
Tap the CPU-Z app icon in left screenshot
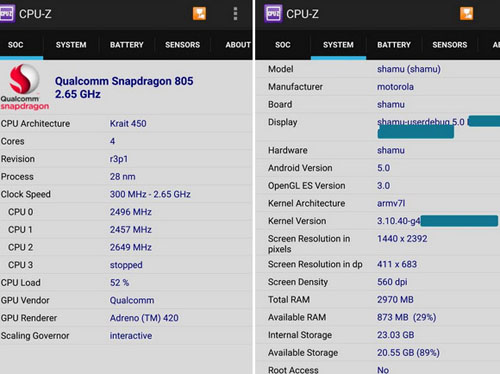click(7, 14)
